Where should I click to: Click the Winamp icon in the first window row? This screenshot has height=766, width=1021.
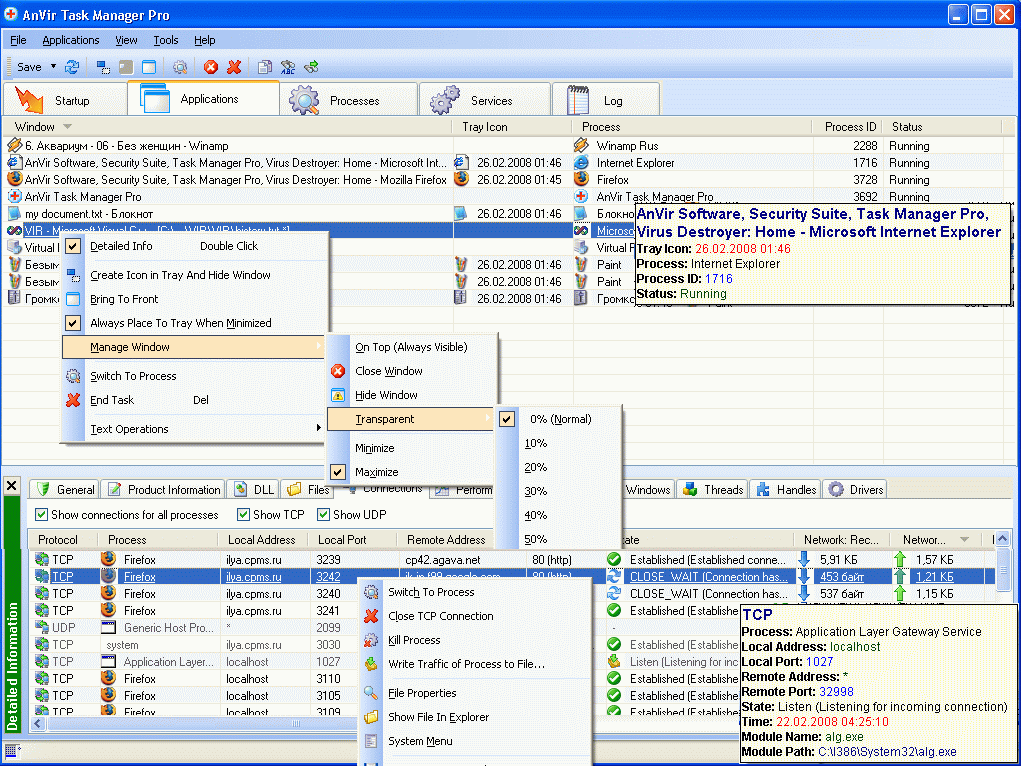pos(14,145)
